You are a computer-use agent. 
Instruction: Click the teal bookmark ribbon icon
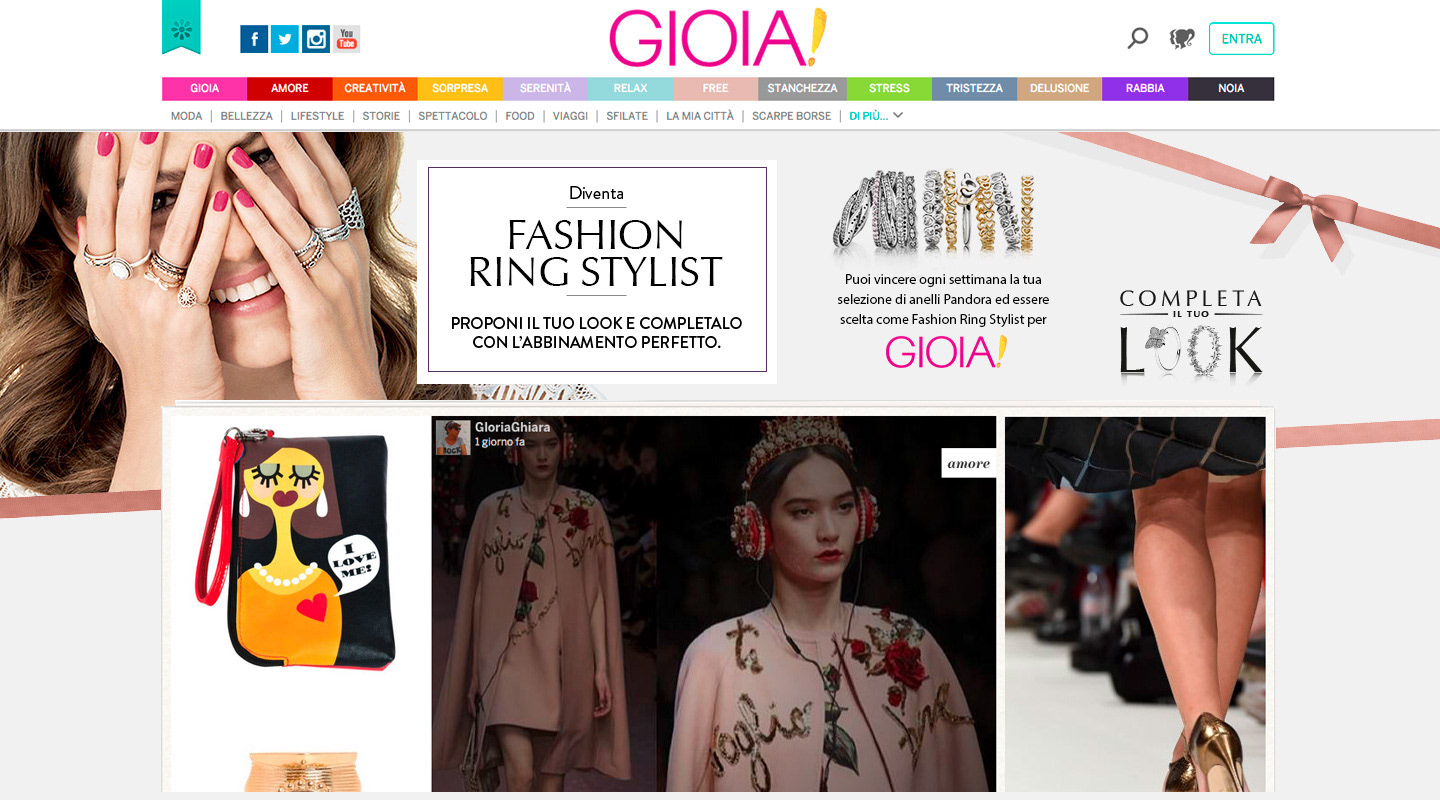point(181,27)
